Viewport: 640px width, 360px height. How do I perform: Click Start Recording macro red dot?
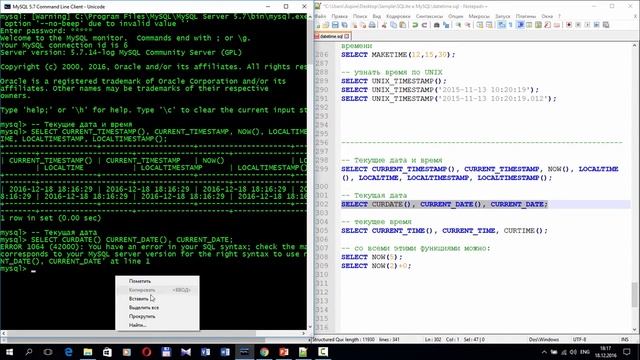[x=569, y=25]
